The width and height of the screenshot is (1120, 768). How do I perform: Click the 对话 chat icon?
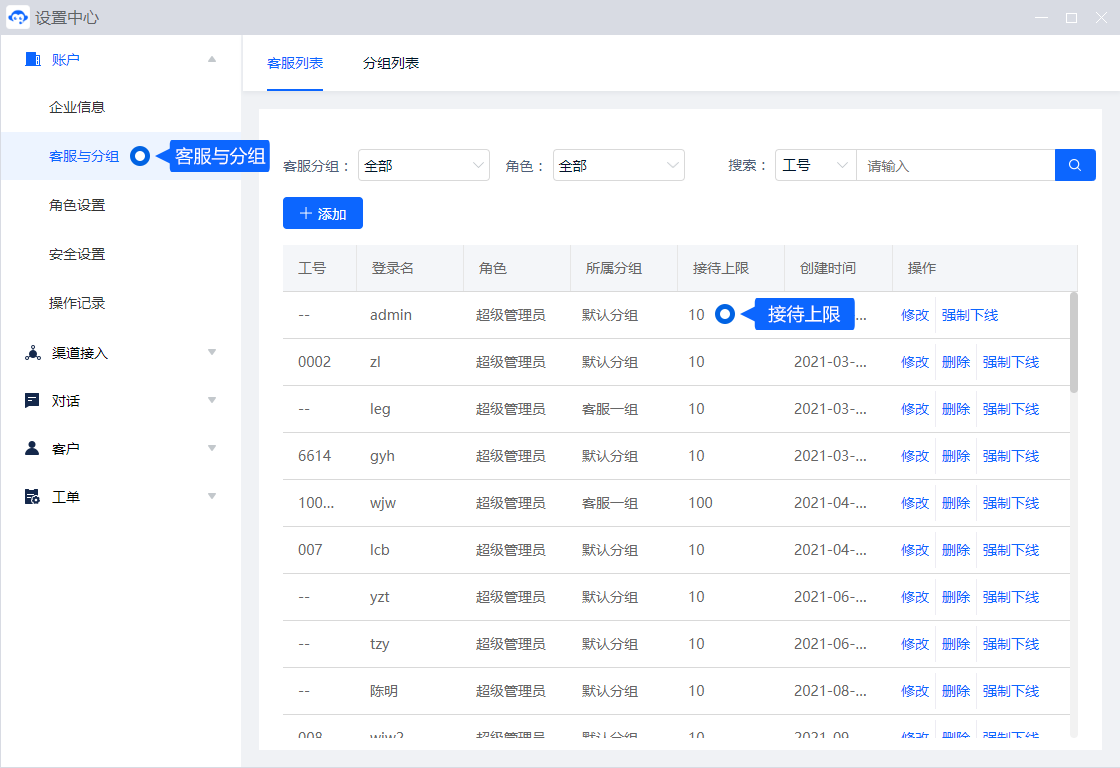(32, 401)
